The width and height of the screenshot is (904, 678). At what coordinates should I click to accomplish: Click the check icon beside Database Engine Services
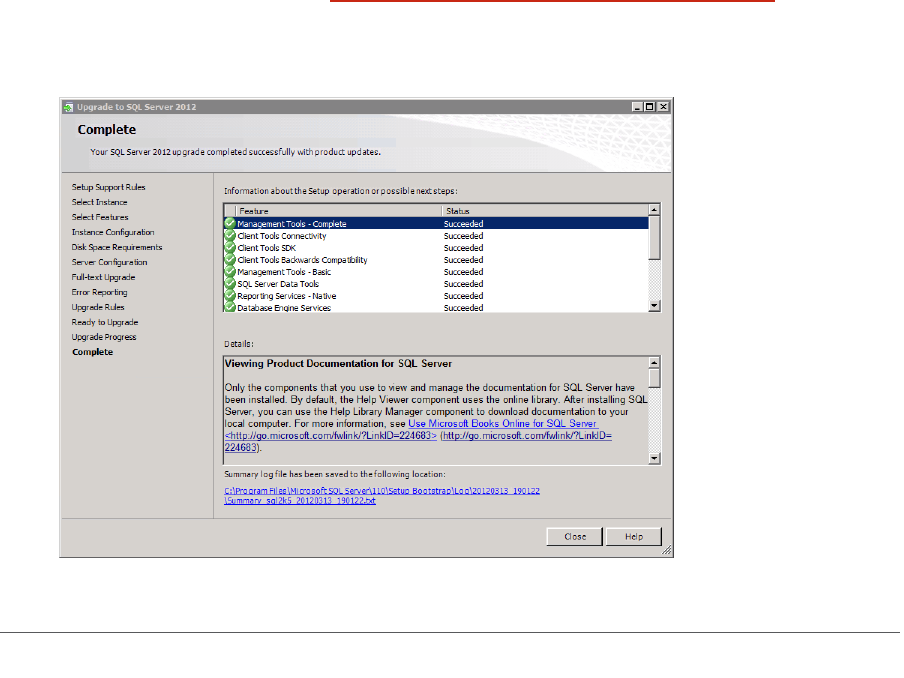[230, 307]
